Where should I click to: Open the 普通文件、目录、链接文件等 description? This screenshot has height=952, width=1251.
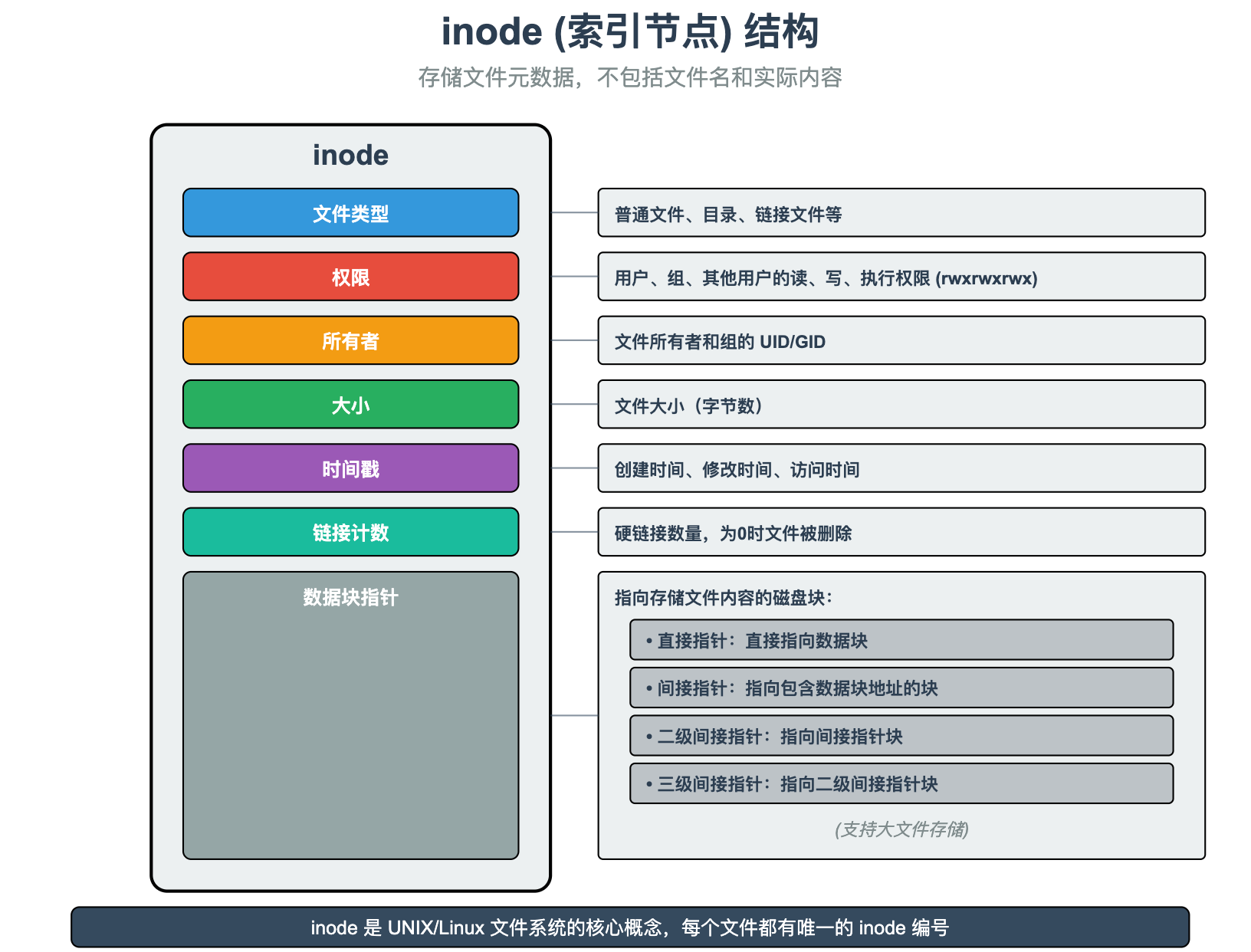tap(901, 214)
